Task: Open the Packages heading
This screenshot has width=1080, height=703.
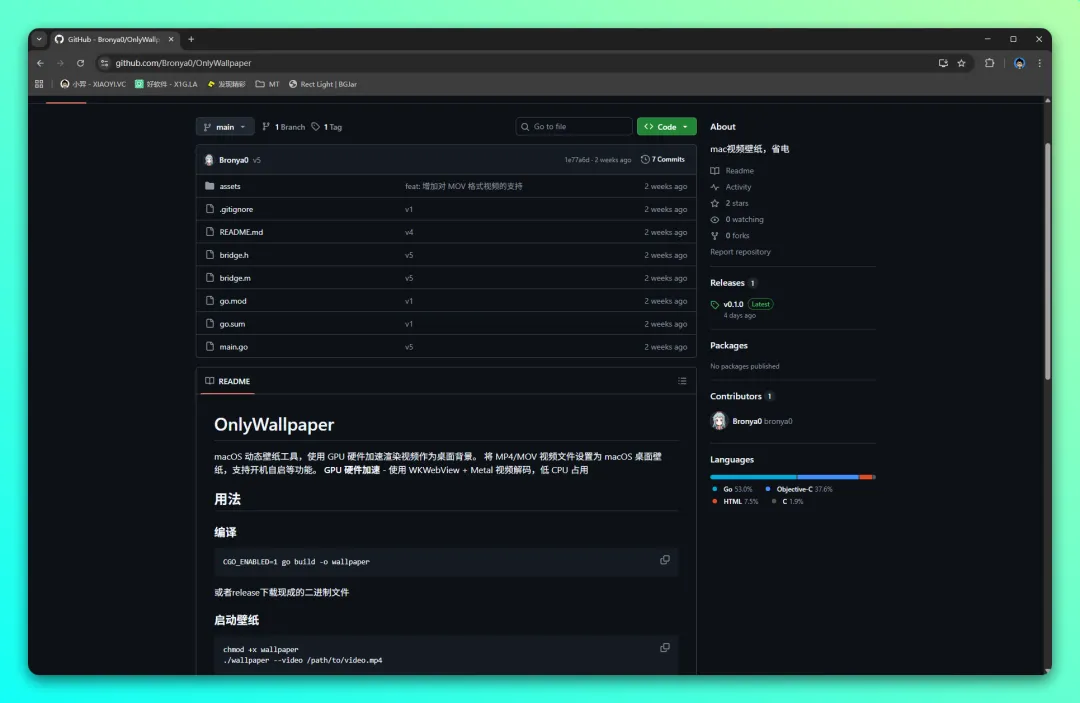Action: click(x=729, y=346)
